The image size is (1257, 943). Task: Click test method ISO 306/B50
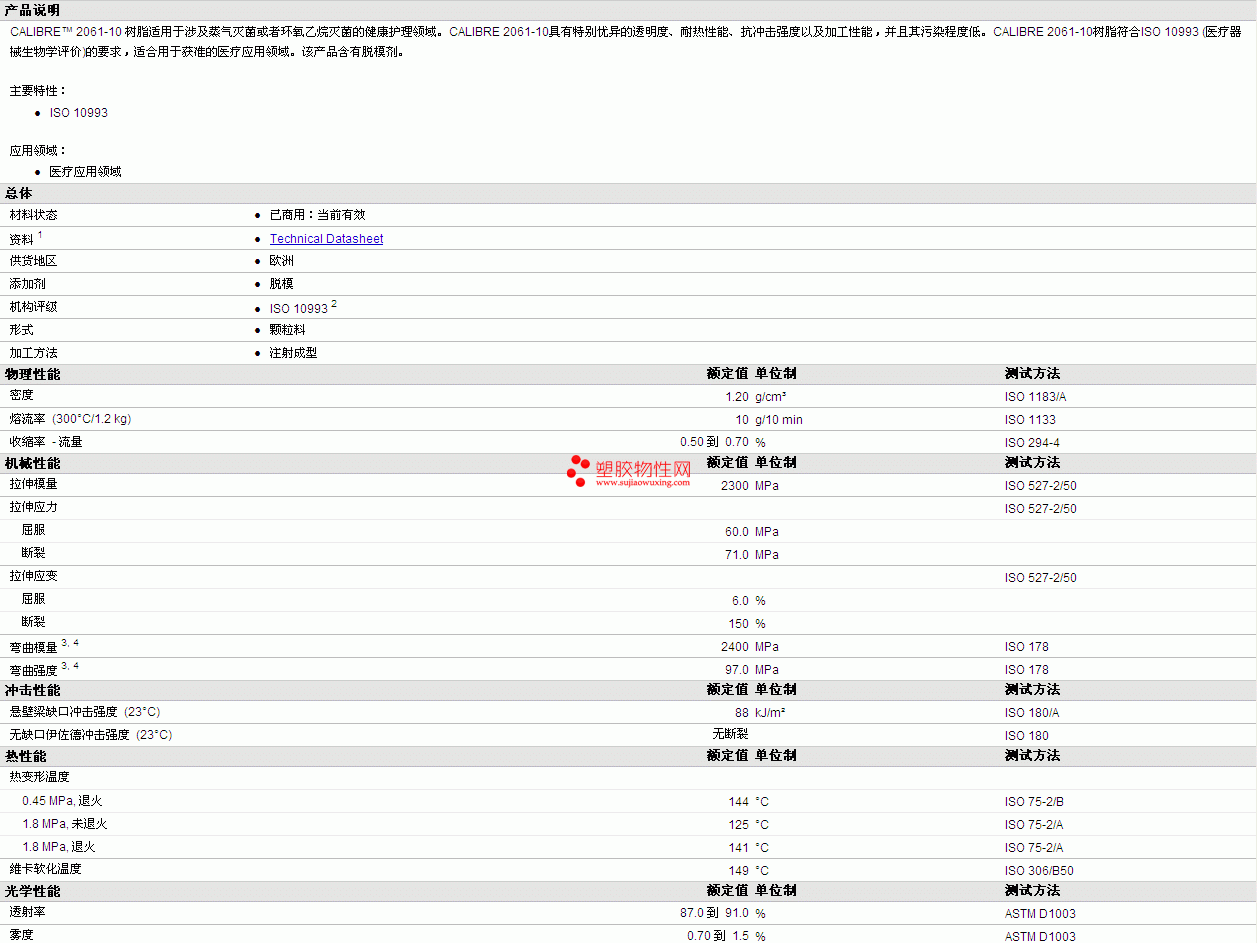(x=1039, y=871)
